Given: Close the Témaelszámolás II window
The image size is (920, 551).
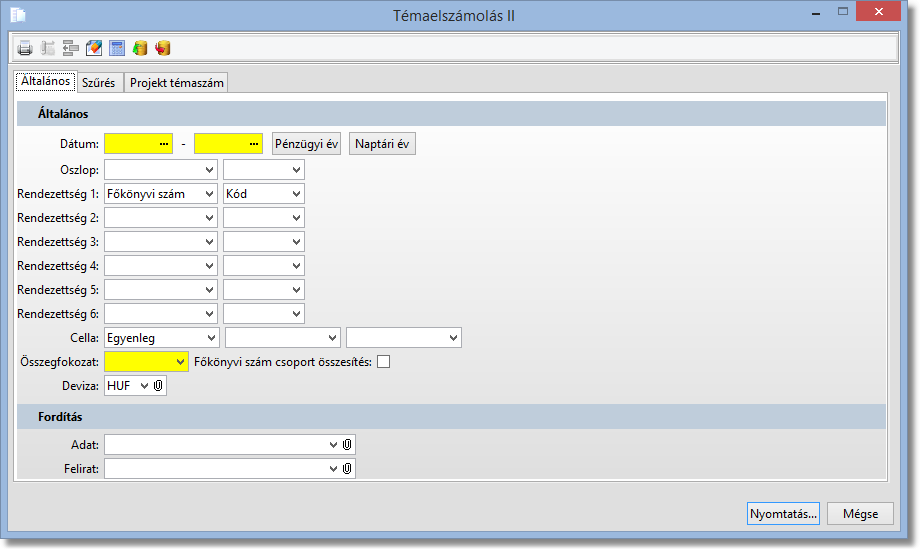Looking at the screenshot, I should tap(878, 12).
